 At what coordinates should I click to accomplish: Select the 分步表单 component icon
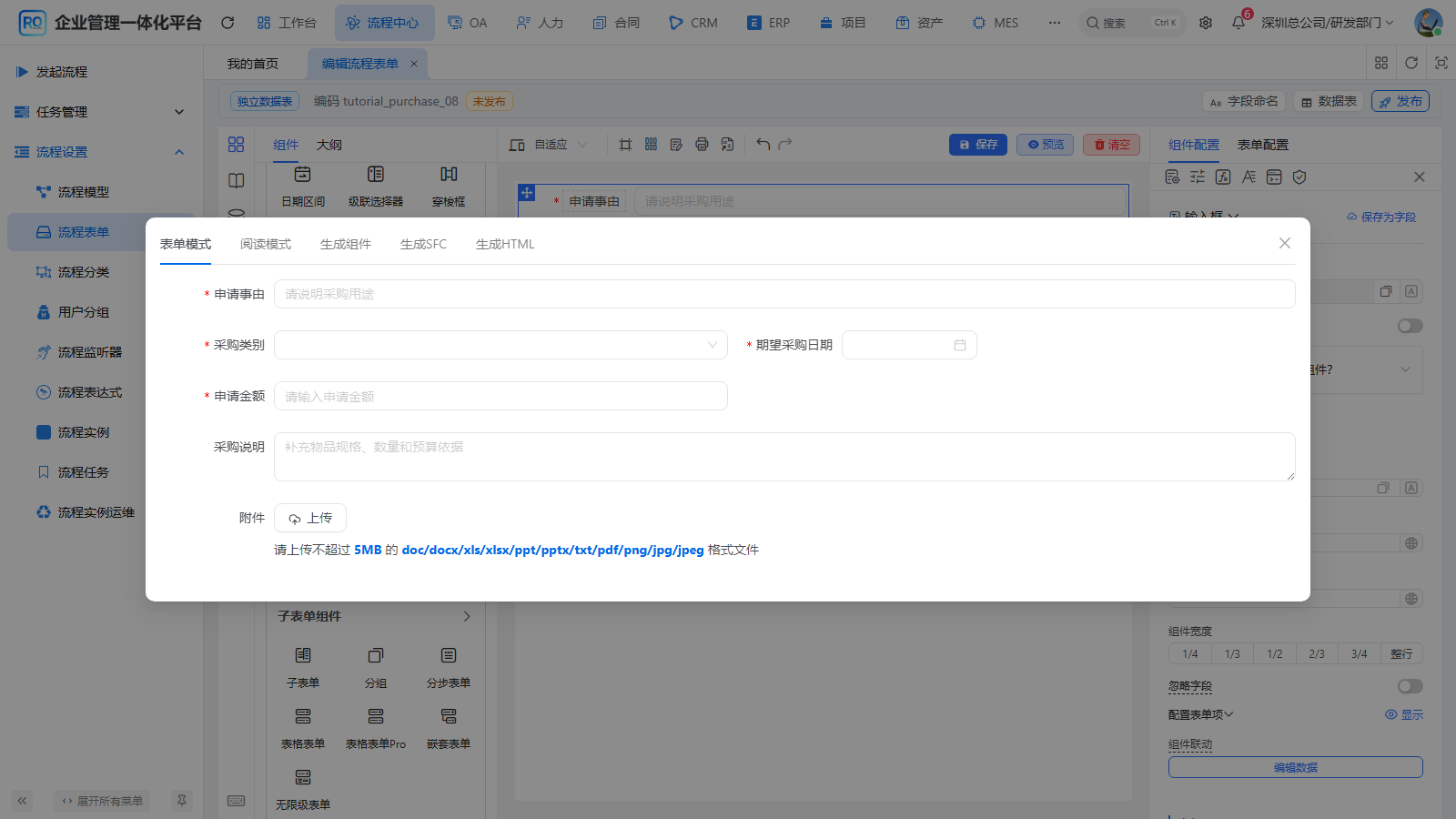(449, 655)
